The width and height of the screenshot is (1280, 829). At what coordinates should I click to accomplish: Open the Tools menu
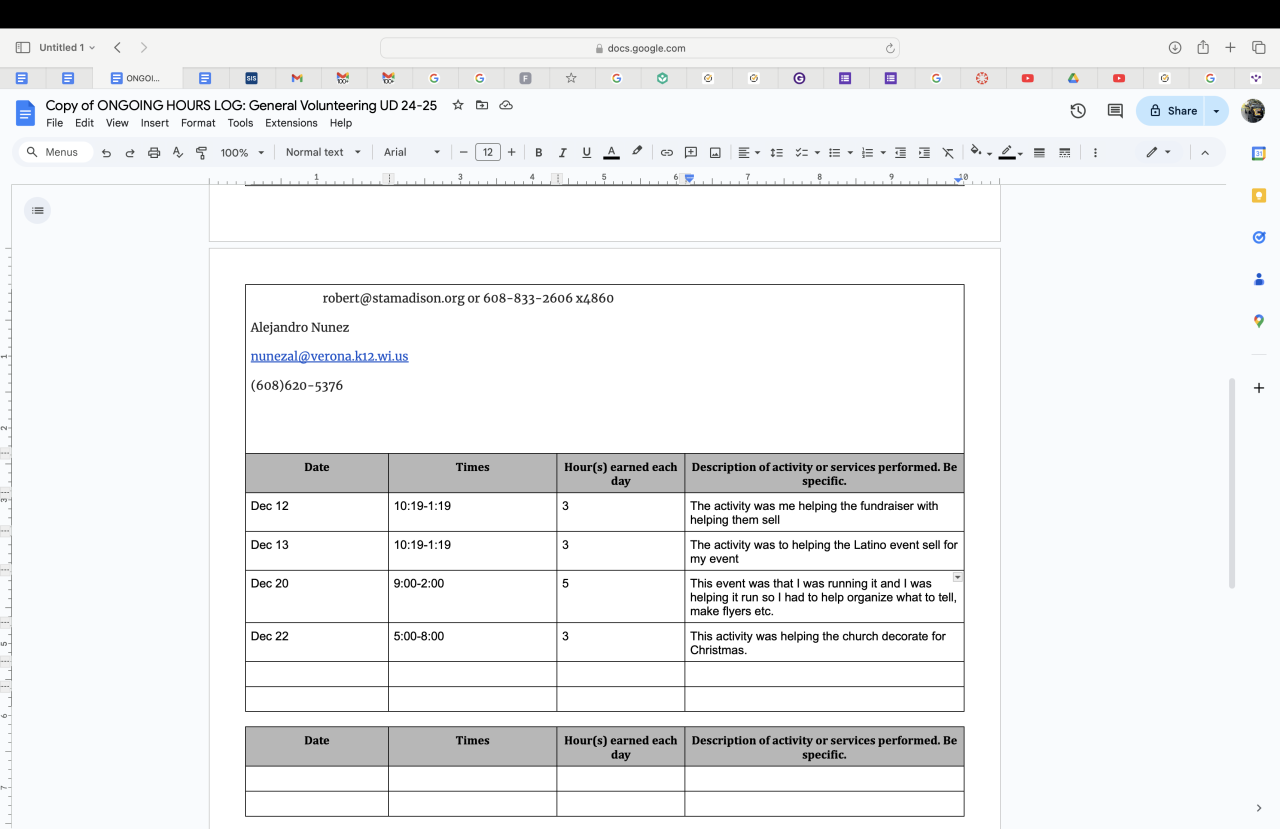tap(240, 123)
